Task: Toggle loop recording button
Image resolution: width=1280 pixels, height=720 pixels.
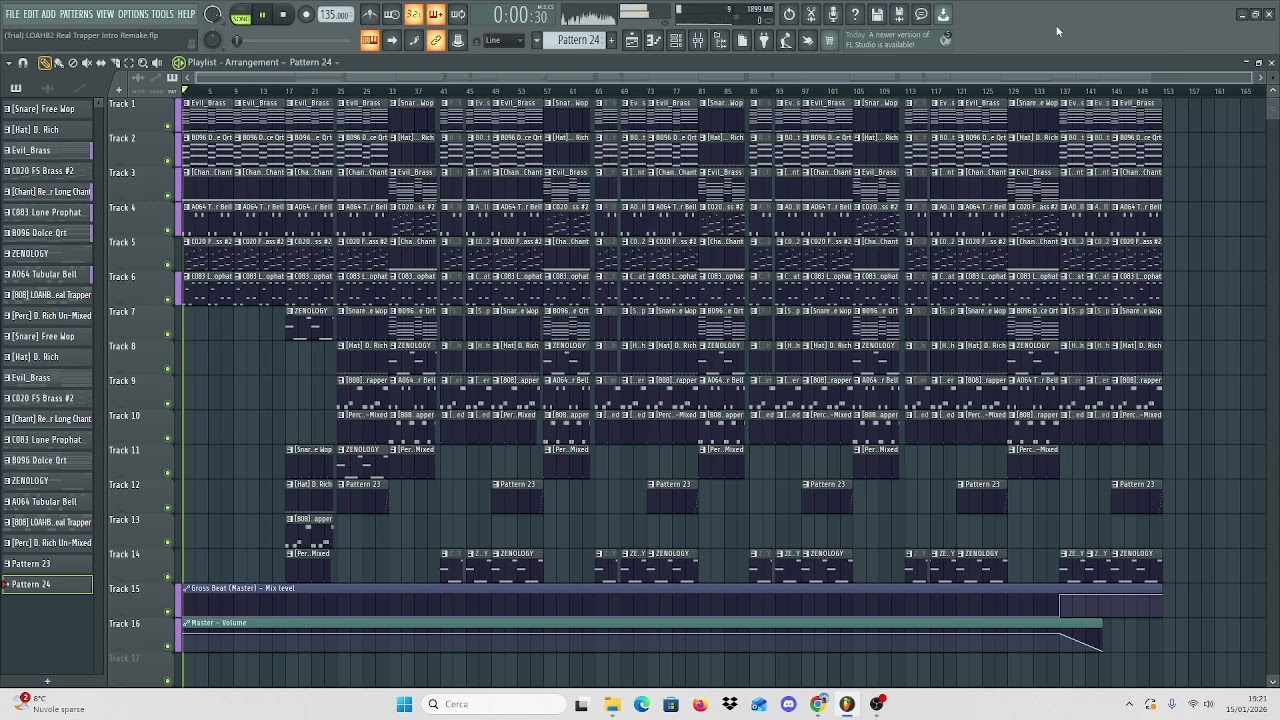Action: [458, 14]
